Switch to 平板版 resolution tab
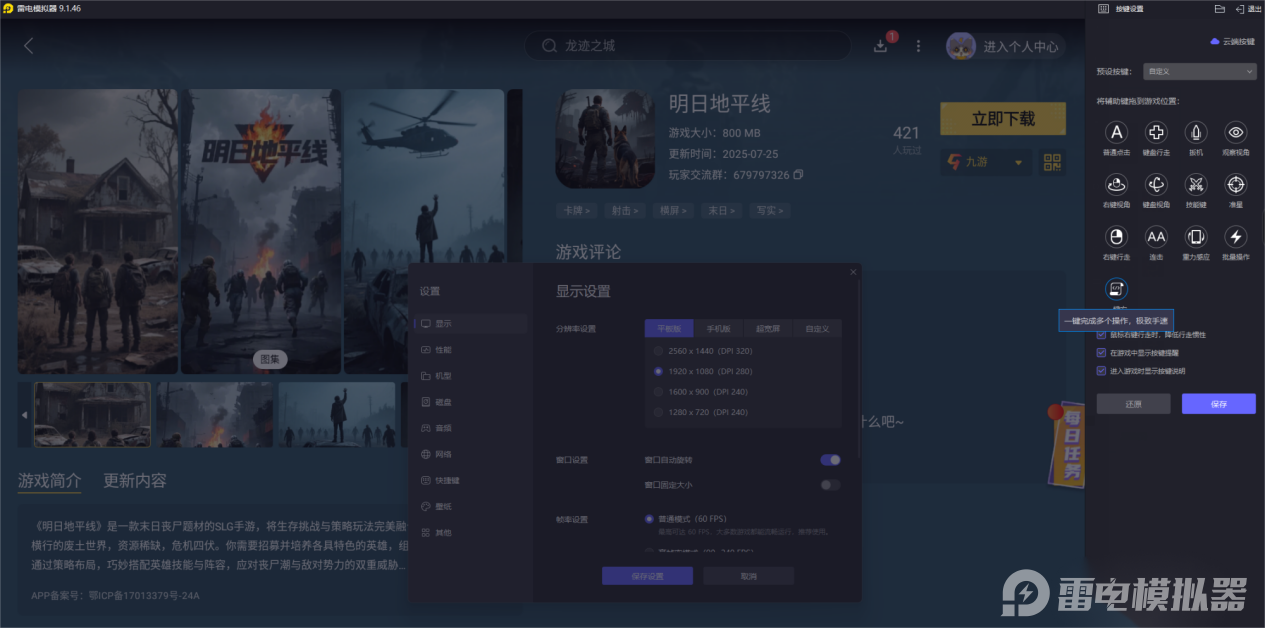The width and height of the screenshot is (1265, 628). [669, 328]
